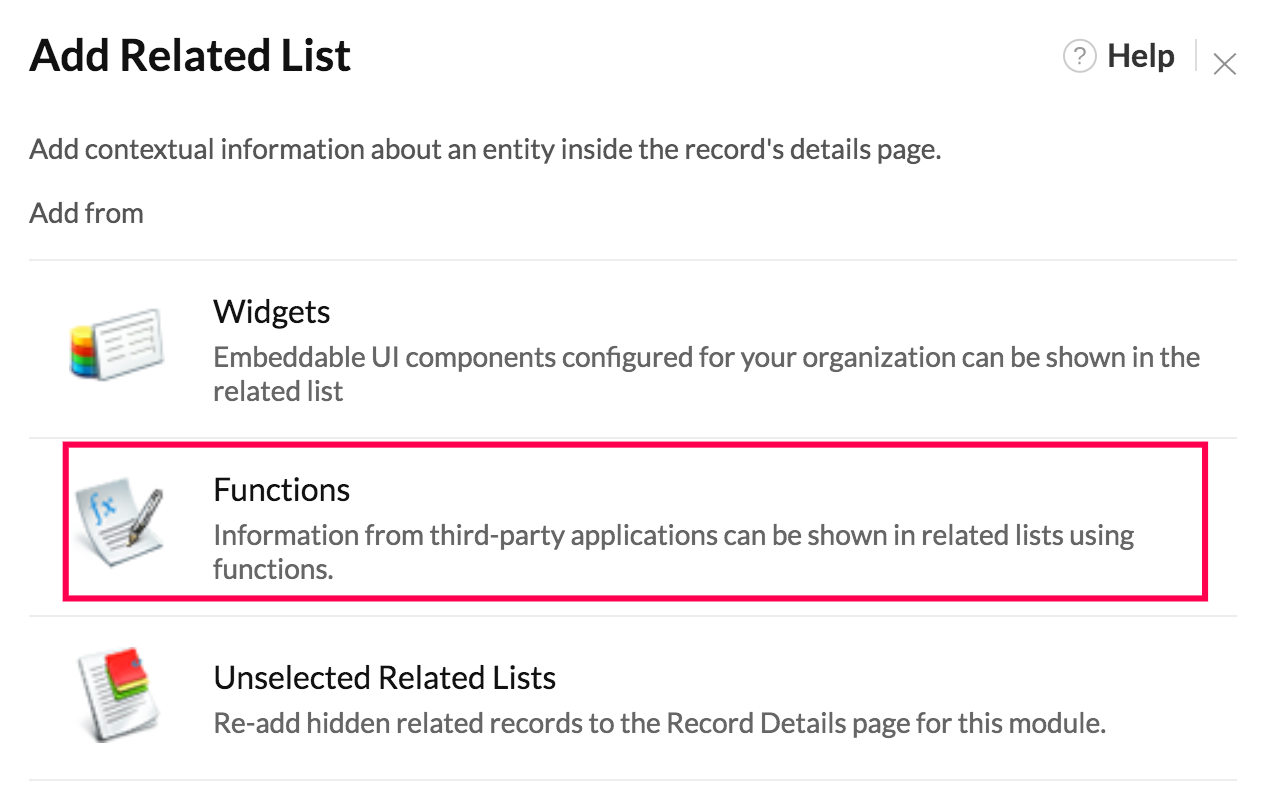1269x803 pixels.
Task: Select the Unselected Related Lists title
Action: point(385,678)
